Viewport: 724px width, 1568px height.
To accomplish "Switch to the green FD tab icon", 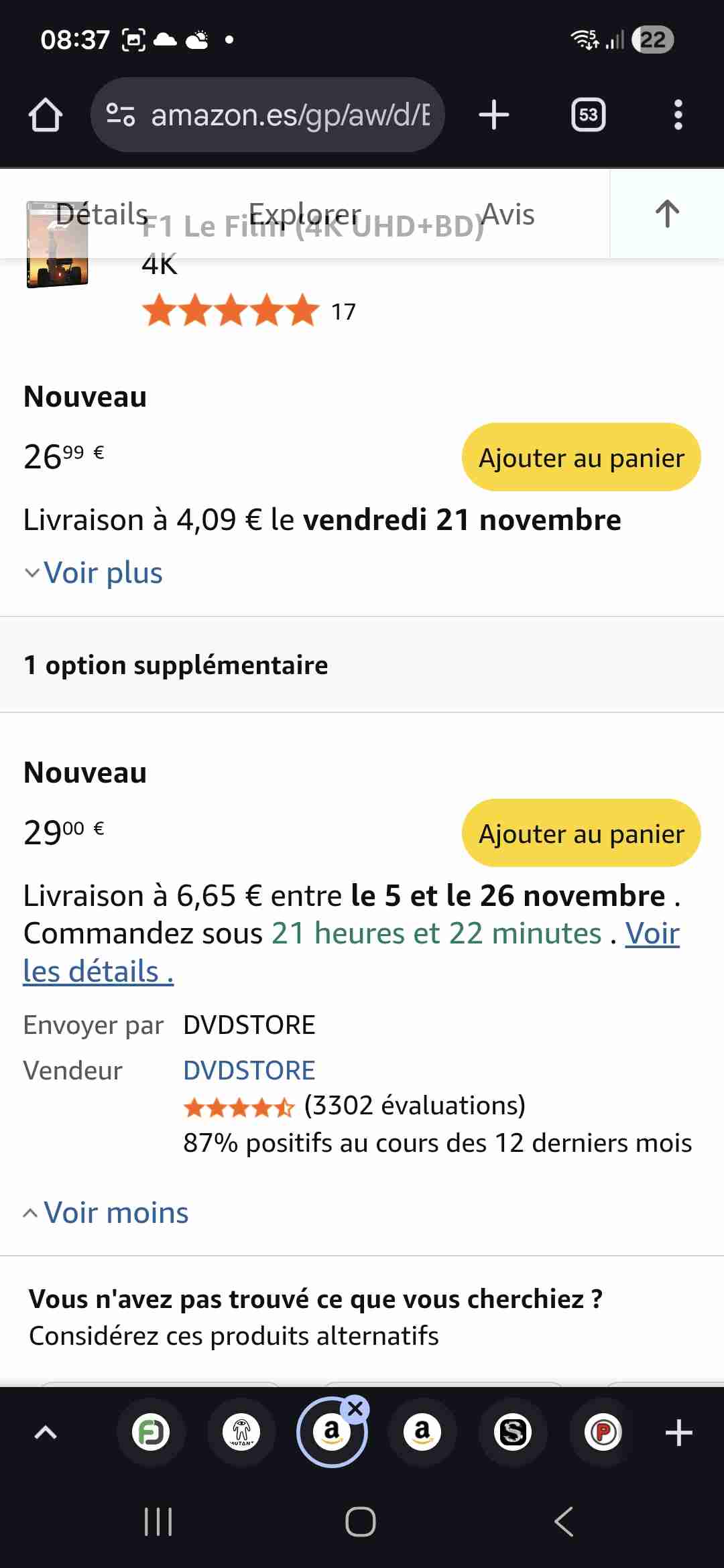I will [x=151, y=1433].
